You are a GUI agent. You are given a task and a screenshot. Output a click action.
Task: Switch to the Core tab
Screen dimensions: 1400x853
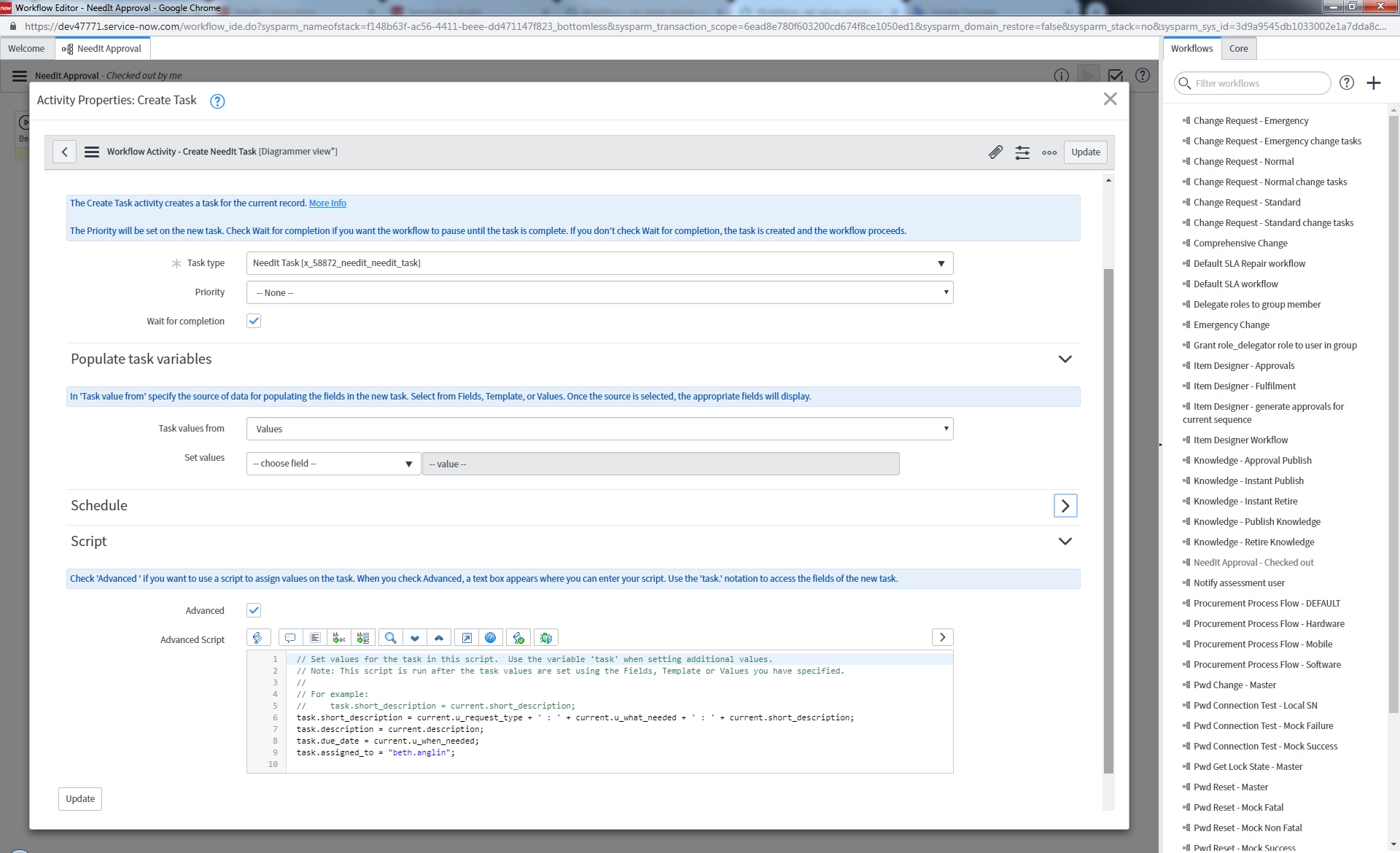pyautogui.click(x=1238, y=49)
